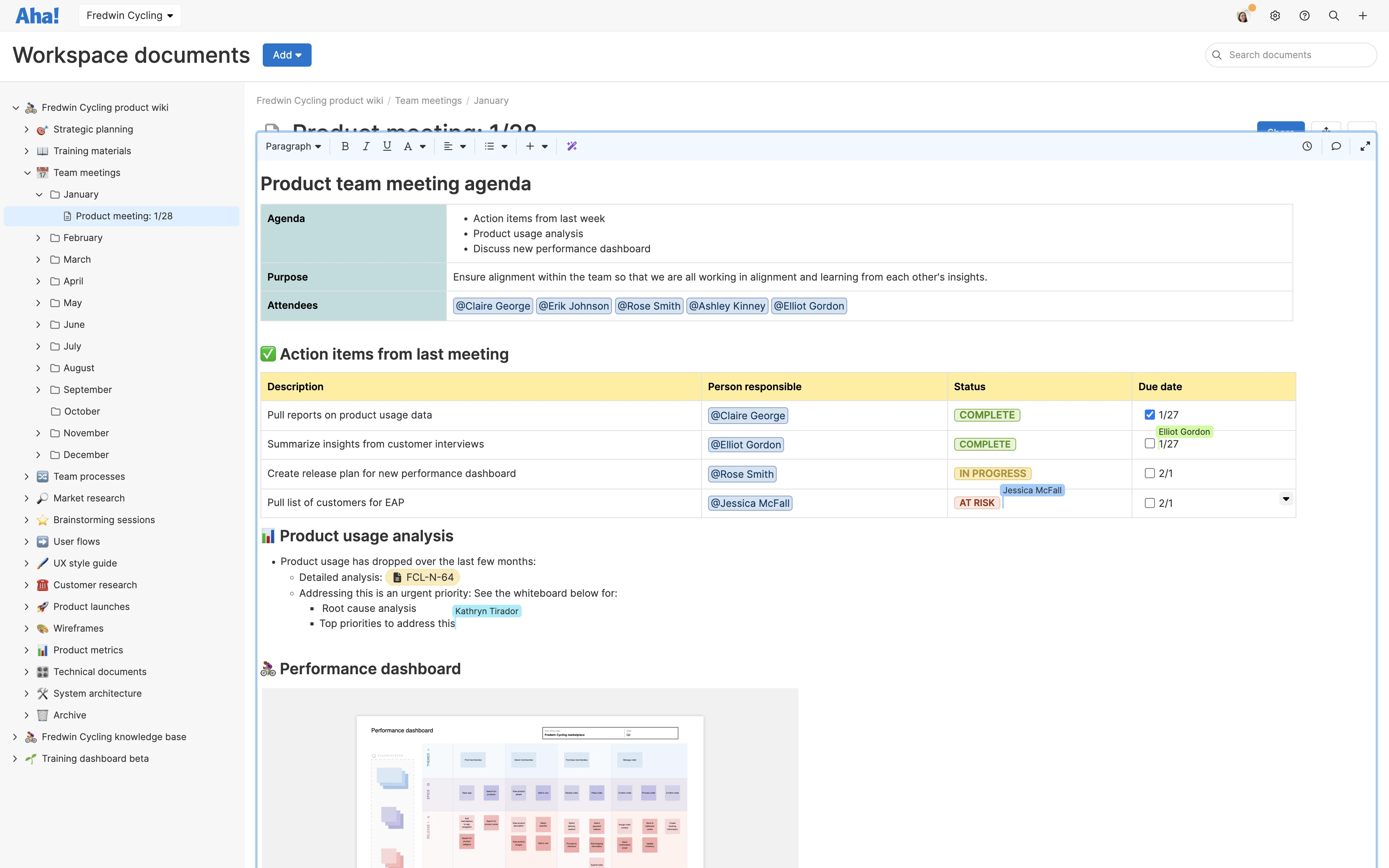
Task: Apply italic formatting to text
Action: pyautogui.click(x=366, y=146)
